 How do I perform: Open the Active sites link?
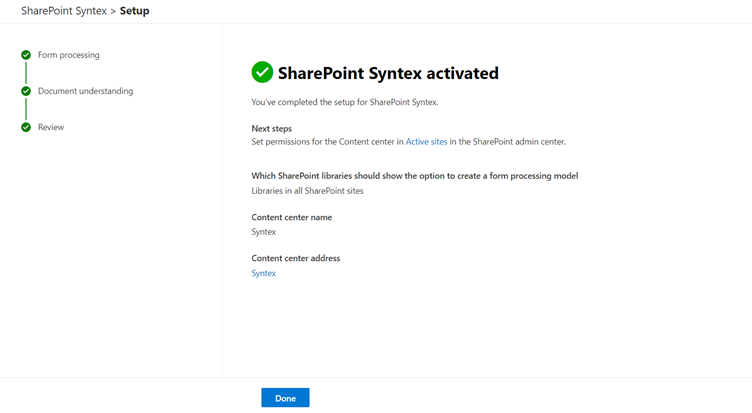coord(426,142)
